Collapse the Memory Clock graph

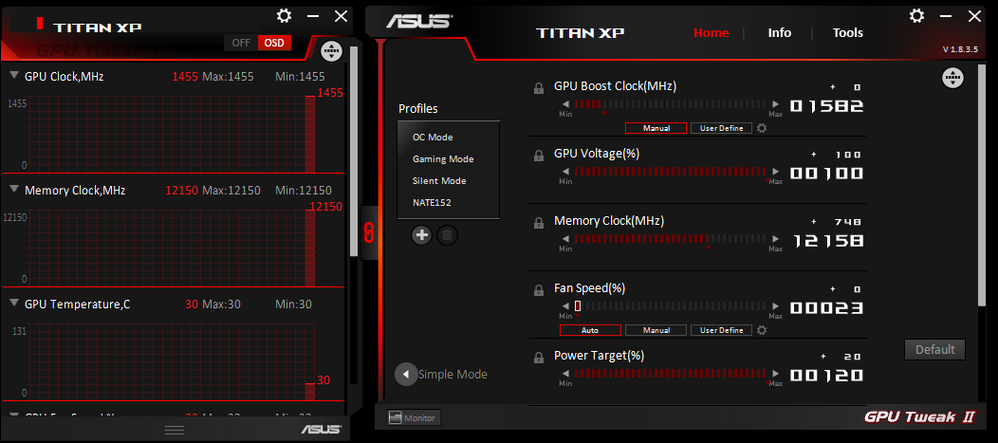pos(14,190)
